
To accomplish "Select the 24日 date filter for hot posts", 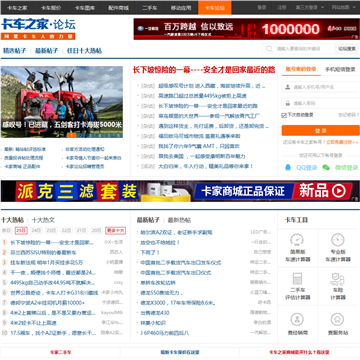I will coord(36,230).
